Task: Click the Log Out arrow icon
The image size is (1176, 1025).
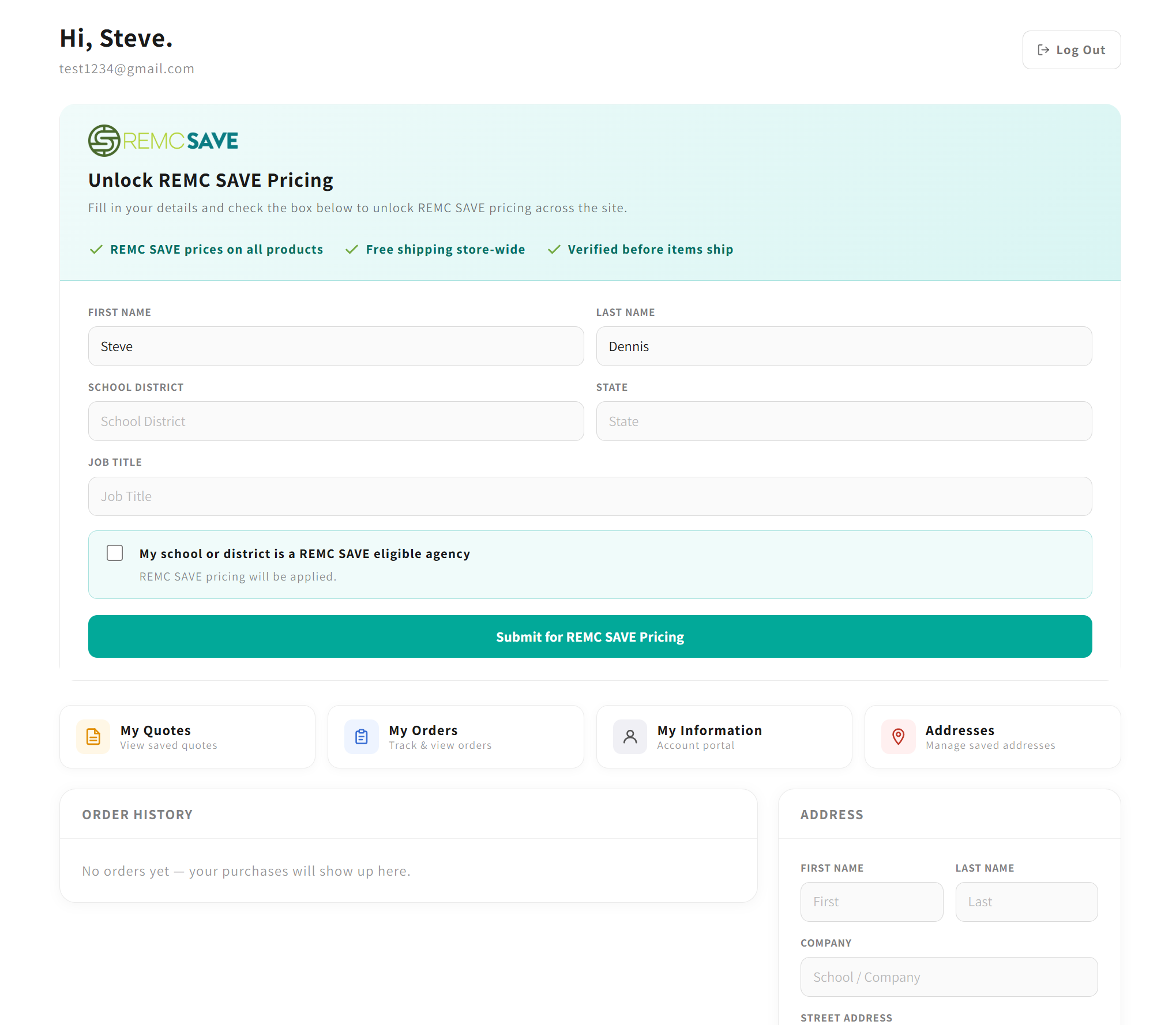Action: pyautogui.click(x=1043, y=50)
